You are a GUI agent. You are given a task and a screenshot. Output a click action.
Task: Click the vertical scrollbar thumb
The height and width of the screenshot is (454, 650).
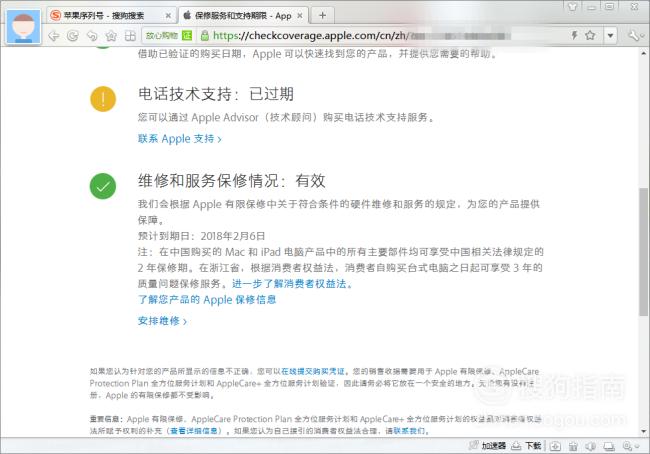643,252
